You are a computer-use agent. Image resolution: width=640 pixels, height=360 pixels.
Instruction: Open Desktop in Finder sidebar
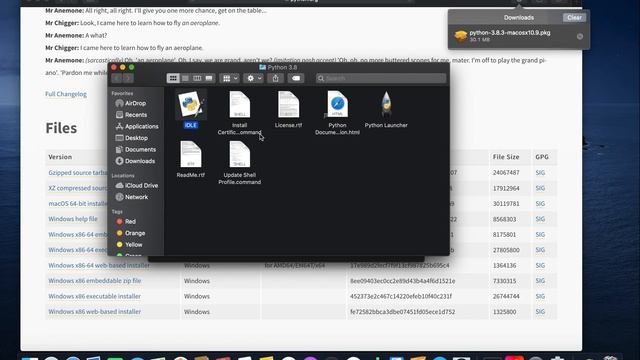coord(136,138)
